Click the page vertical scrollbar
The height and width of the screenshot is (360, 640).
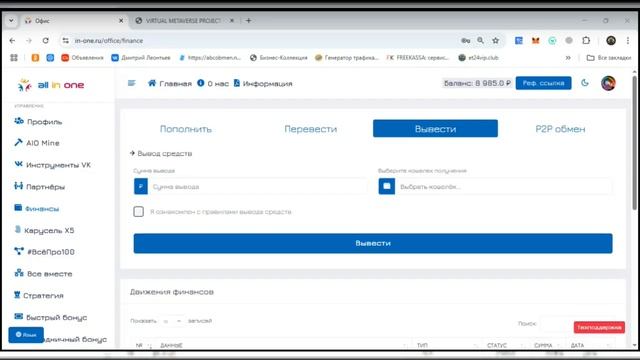pyautogui.click(x=634, y=143)
